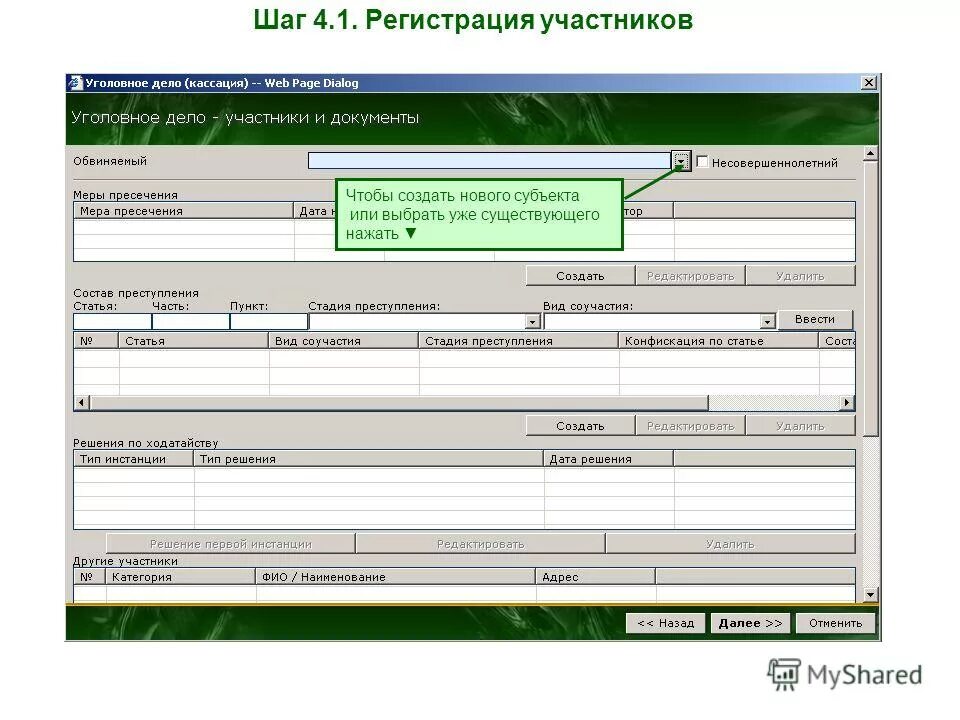960x720 pixels.
Task: Click the left arrow of the horizontal scrollbar
Action: coord(79,400)
